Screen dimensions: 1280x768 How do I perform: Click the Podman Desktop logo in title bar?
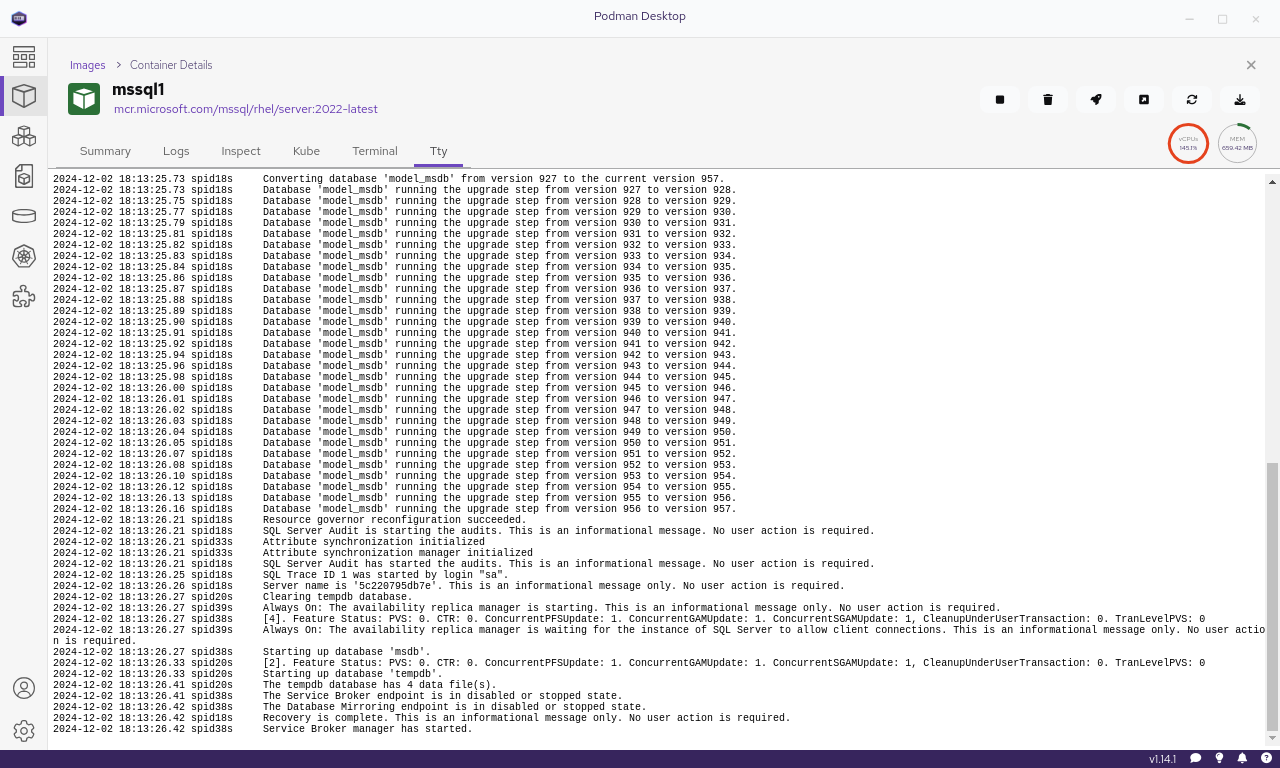click(19, 18)
